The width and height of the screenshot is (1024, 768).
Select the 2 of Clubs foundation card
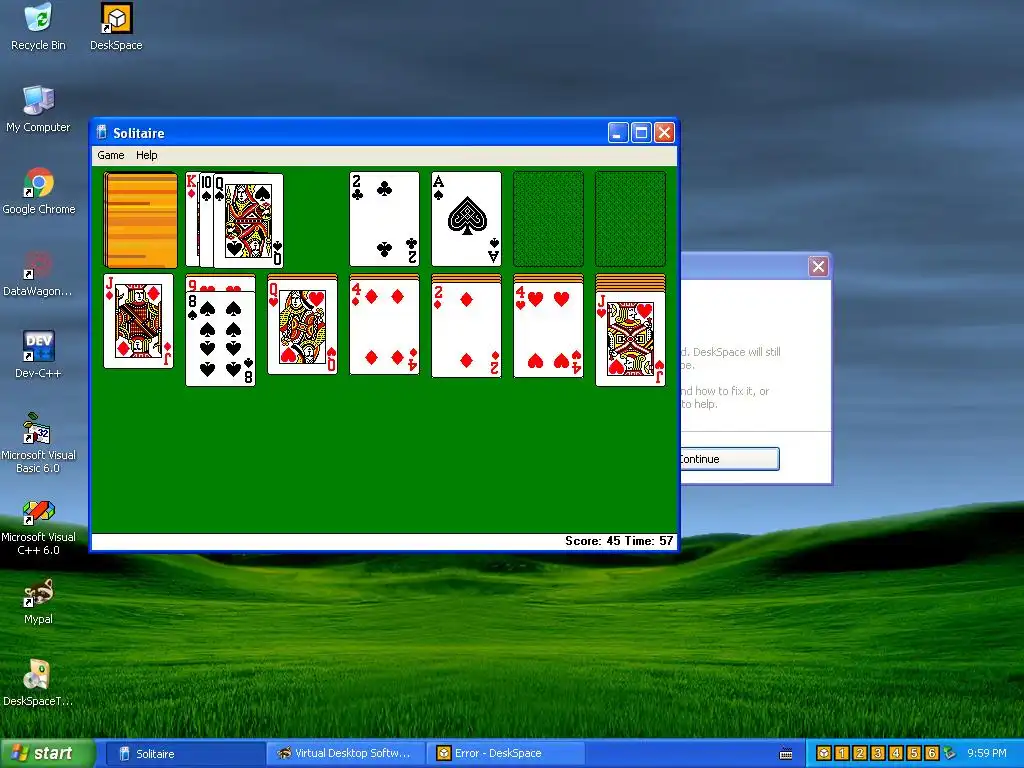tap(384, 219)
